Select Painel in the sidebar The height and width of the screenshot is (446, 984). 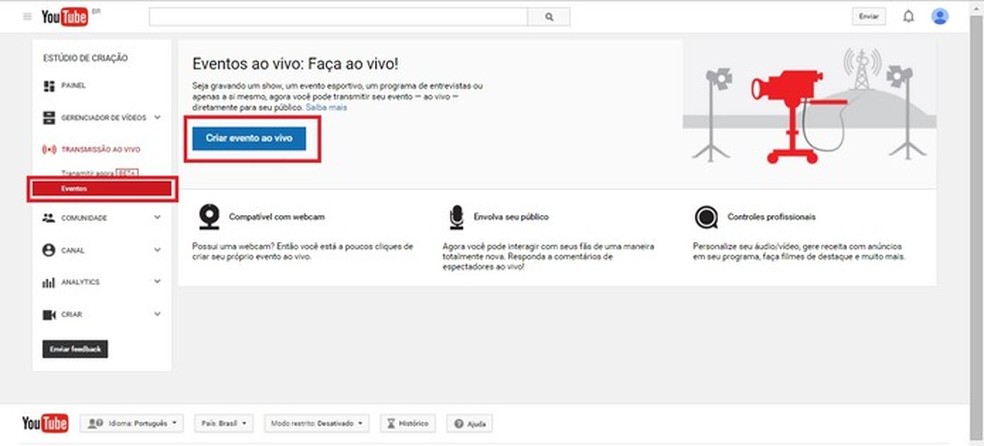pos(73,86)
